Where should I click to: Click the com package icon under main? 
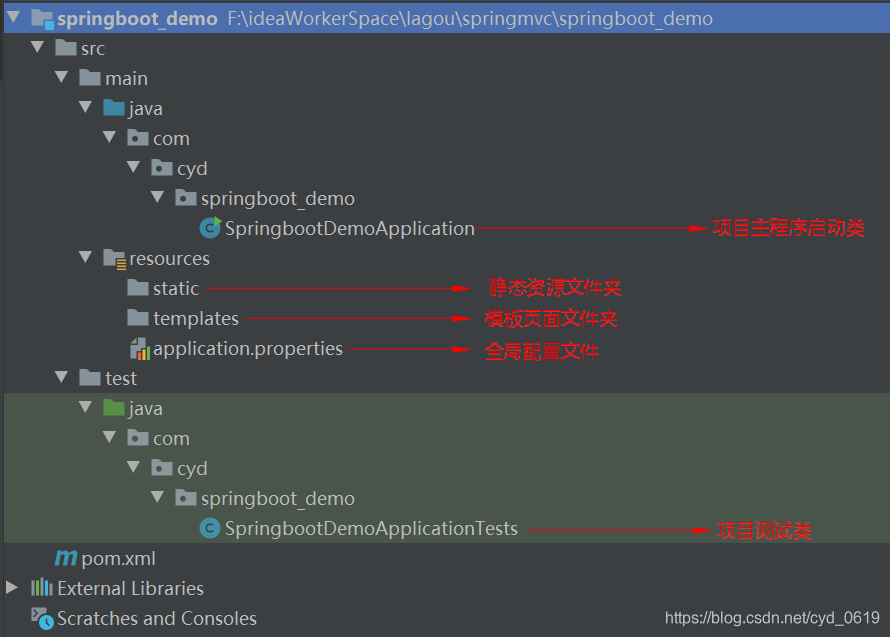[x=138, y=138]
